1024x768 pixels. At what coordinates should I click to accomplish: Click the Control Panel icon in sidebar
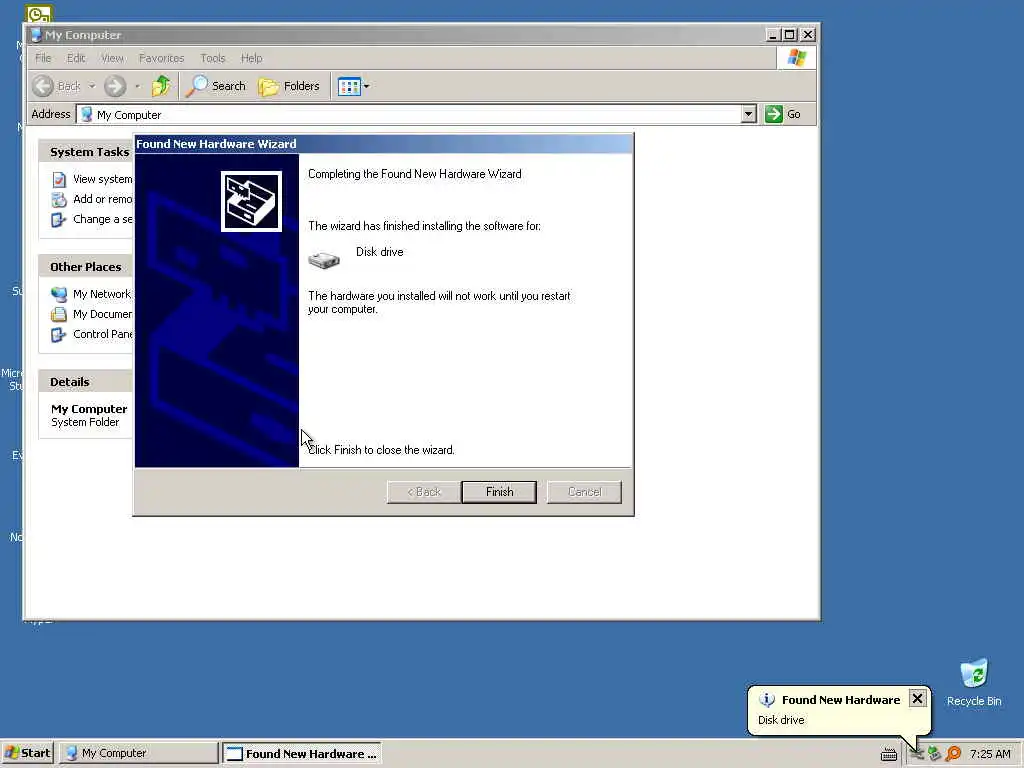(x=59, y=335)
